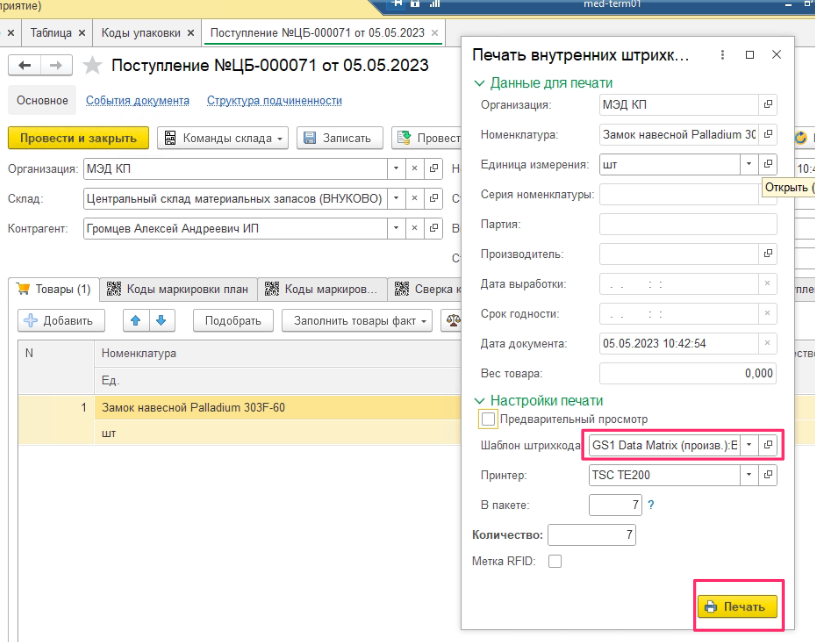Click the Добавить button
This screenshot has height=642, width=815.
(61, 321)
